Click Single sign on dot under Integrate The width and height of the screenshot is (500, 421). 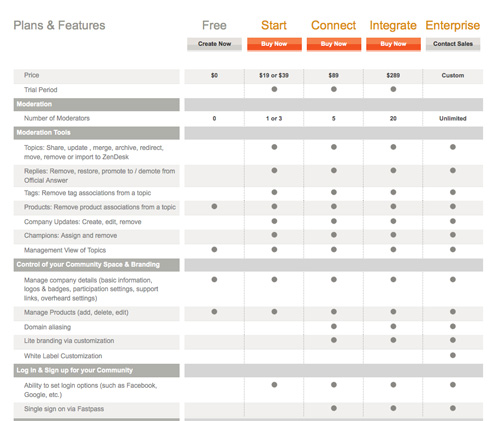pyautogui.click(x=393, y=408)
